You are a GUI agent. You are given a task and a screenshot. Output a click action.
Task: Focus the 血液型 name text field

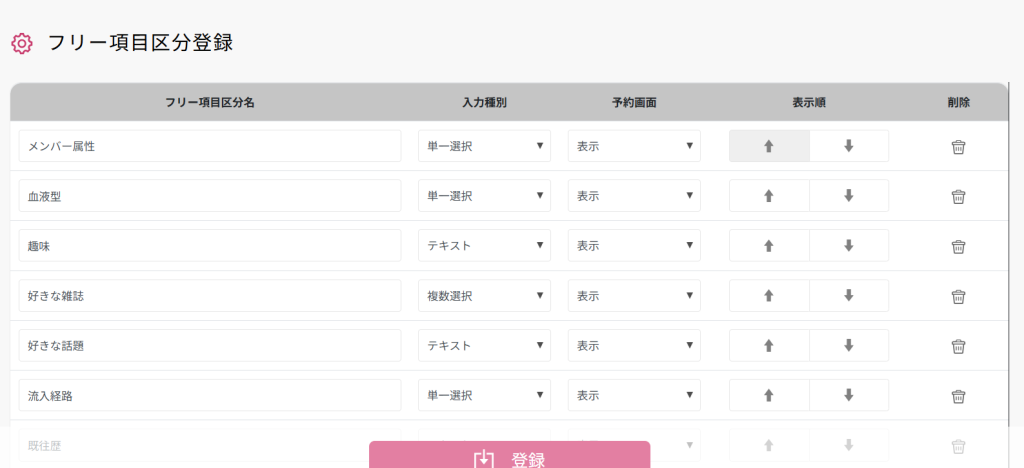coord(209,196)
